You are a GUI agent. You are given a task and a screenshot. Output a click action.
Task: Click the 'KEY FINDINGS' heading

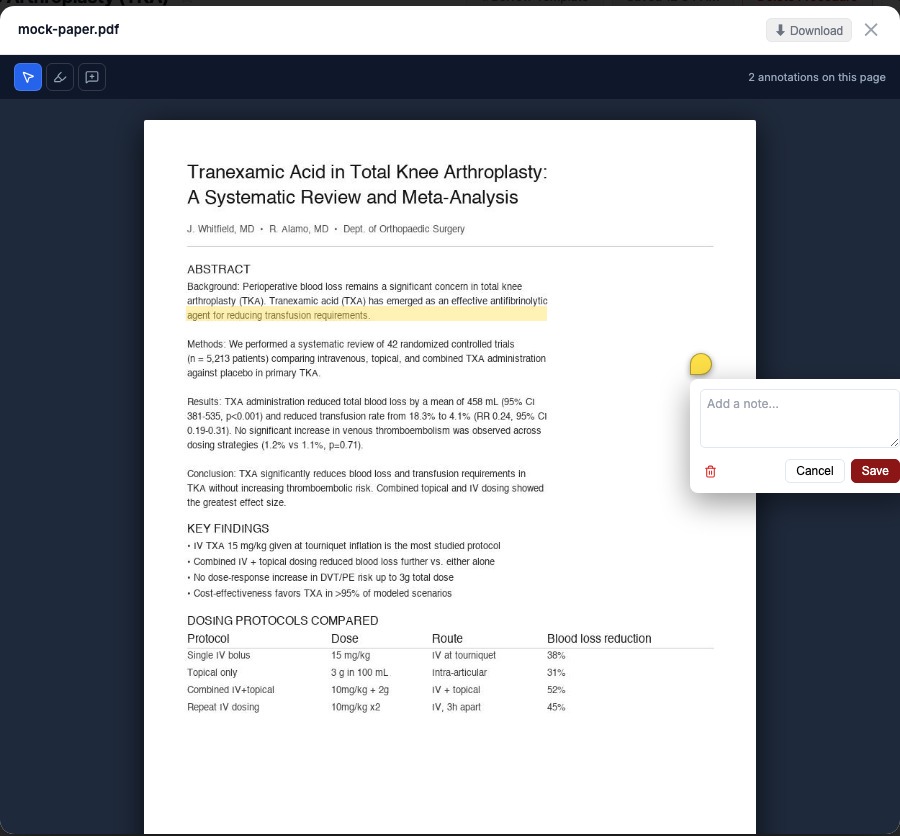pyautogui.click(x=228, y=528)
